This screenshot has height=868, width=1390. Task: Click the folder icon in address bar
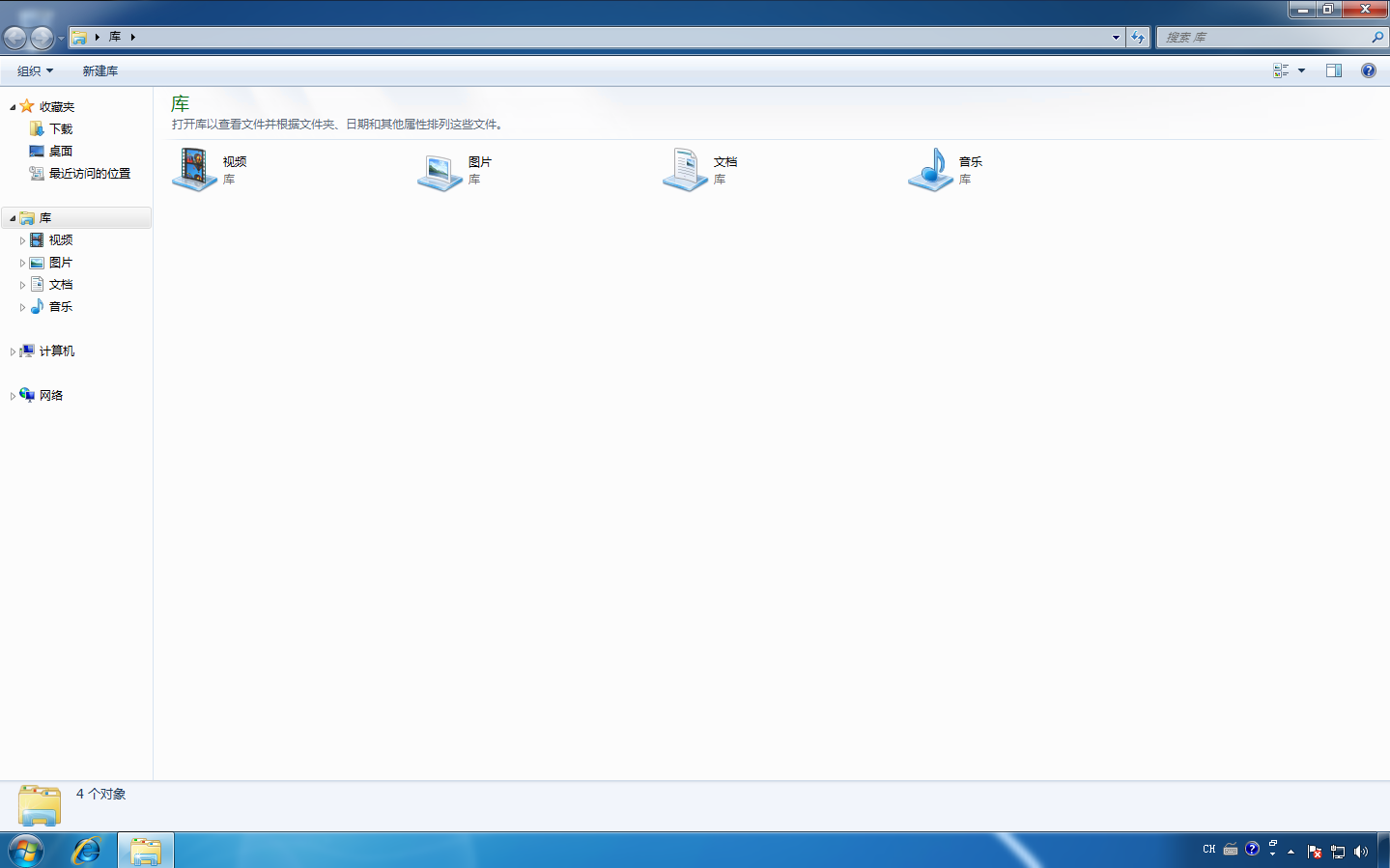pyautogui.click(x=79, y=38)
